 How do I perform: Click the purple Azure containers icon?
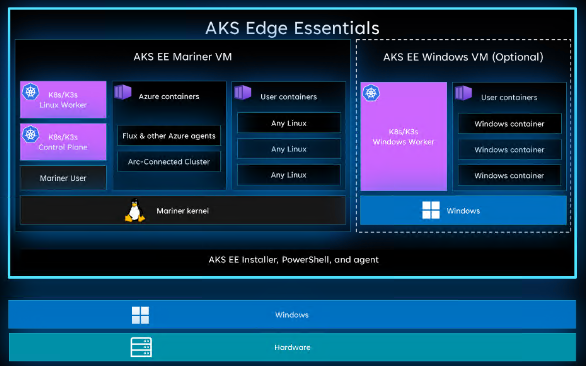123,92
